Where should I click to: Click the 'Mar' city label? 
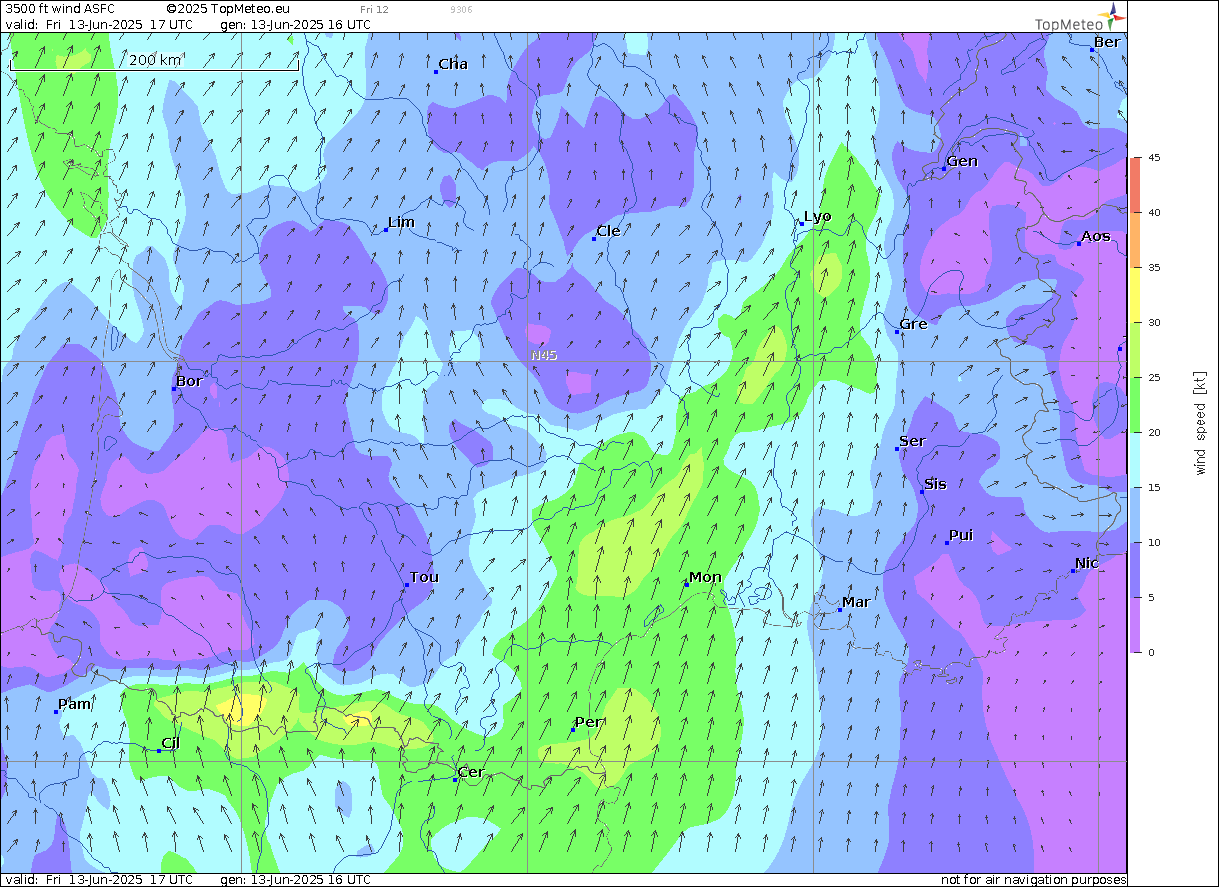[856, 602]
